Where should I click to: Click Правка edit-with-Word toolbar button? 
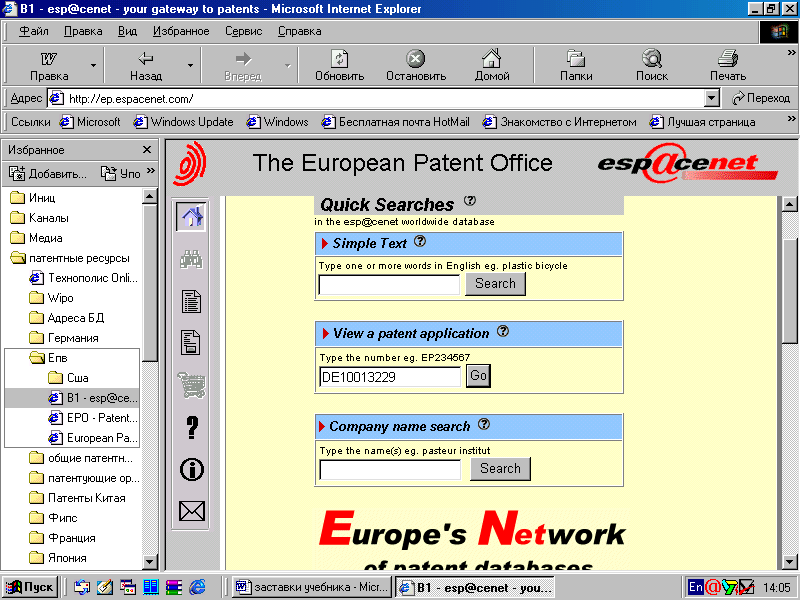coord(49,65)
